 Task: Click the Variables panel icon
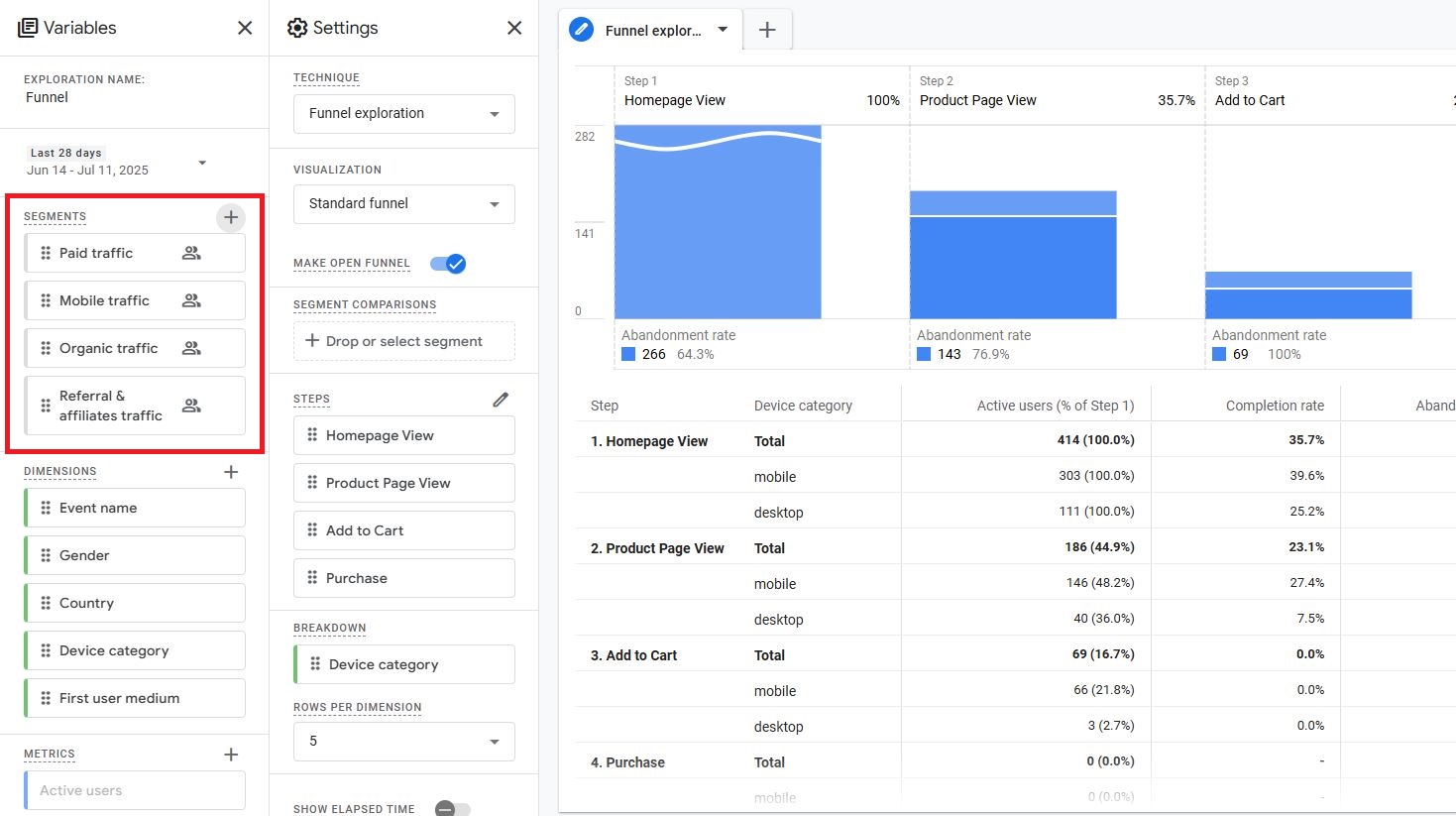point(29,28)
